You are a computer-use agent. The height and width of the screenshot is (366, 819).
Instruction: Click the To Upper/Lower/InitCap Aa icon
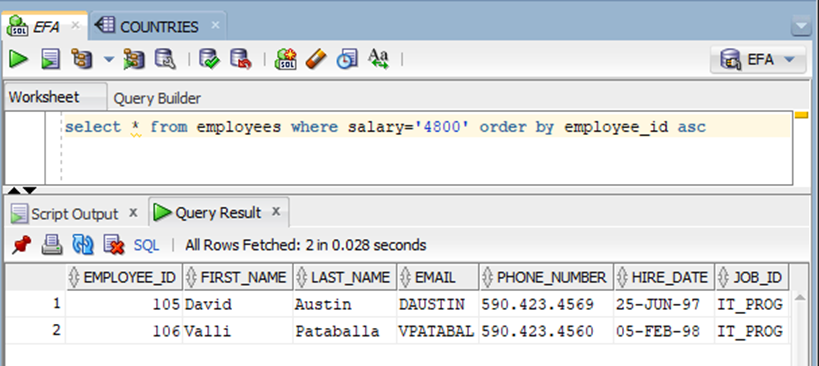tap(378, 59)
